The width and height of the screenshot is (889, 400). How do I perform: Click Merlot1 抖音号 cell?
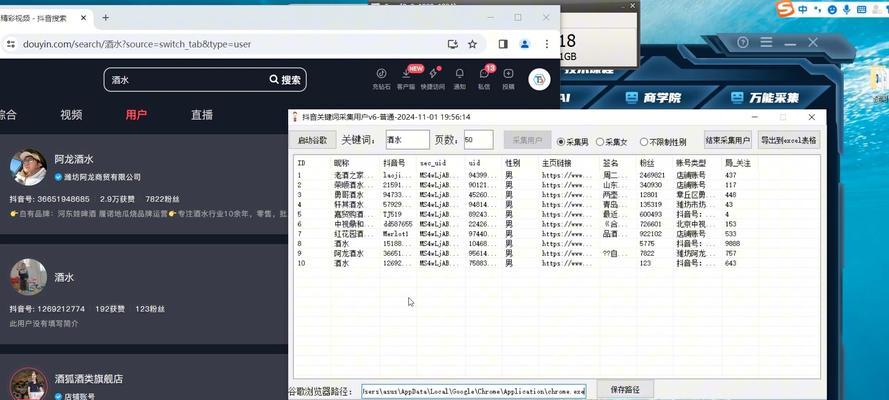click(395, 234)
